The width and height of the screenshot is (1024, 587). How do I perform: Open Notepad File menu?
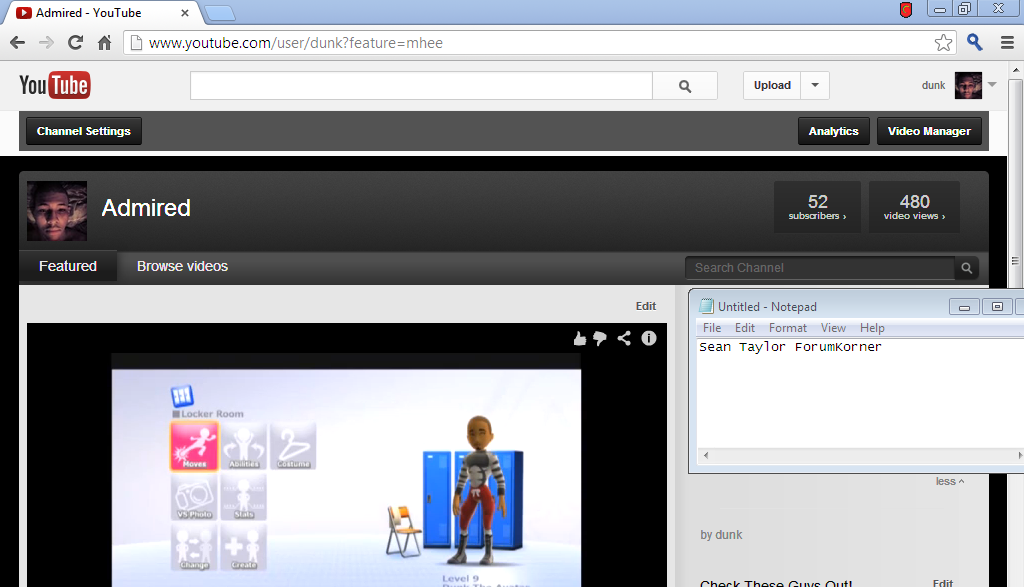coord(712,328)
